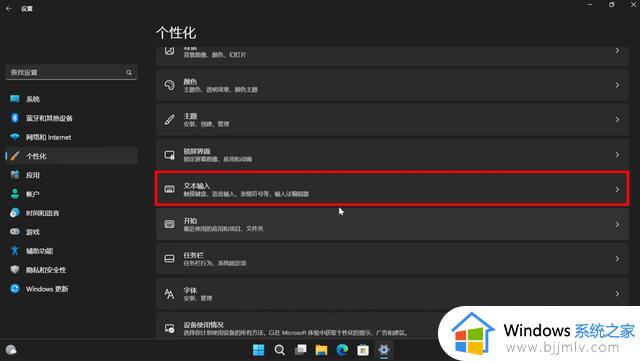Click the System monitor icon in sidebar
This screenshot has height=361, width=640.
pyautogui.click(x=15, y=99)
